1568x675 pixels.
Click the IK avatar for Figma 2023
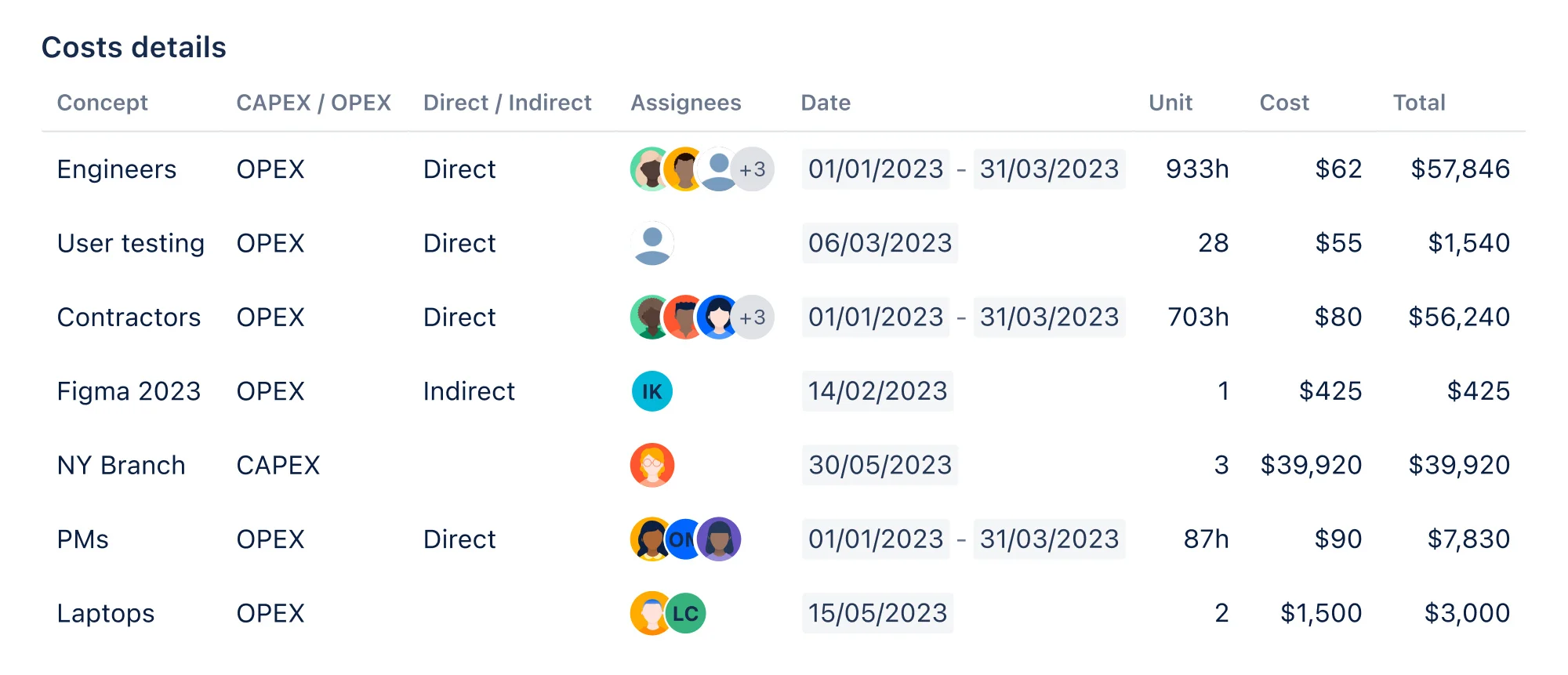(x=652, y=391)
